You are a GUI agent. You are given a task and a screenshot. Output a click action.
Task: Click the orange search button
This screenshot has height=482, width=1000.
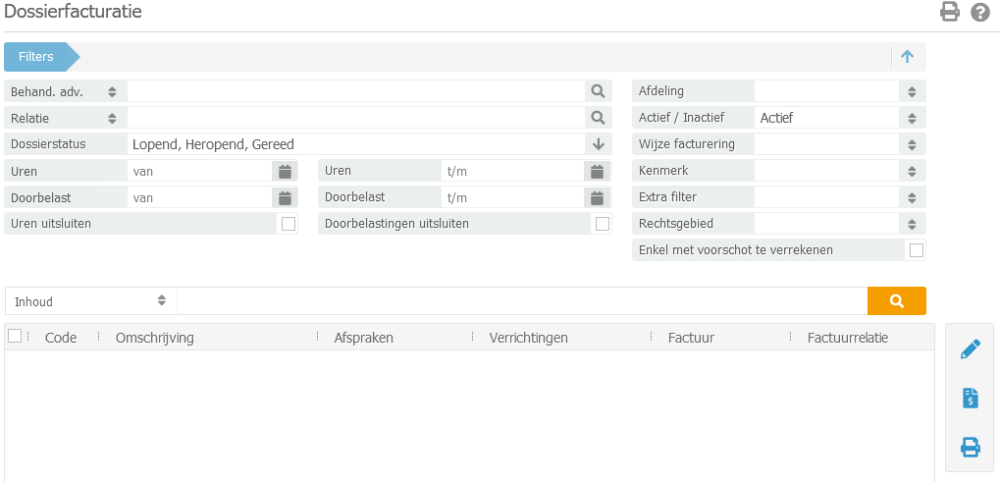click(896, 301)
